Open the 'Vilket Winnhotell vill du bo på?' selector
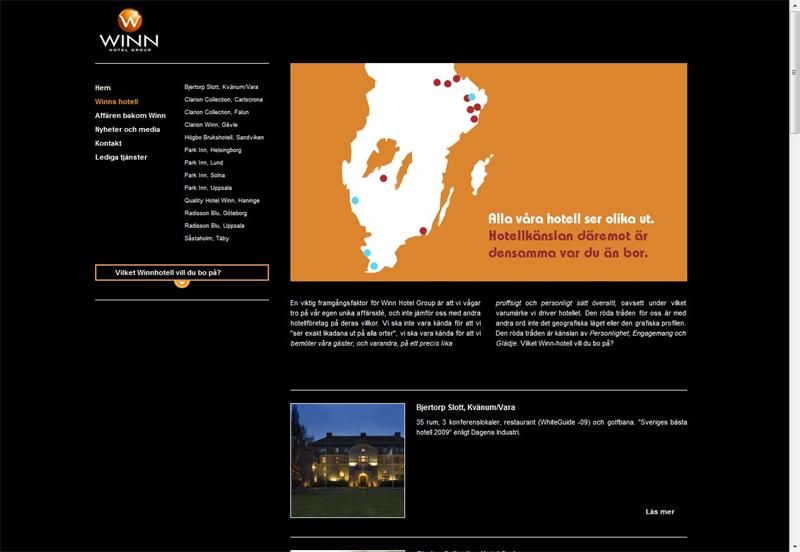Image resolution: width=800 pixels, height=552 pixels. coord(182,272)
